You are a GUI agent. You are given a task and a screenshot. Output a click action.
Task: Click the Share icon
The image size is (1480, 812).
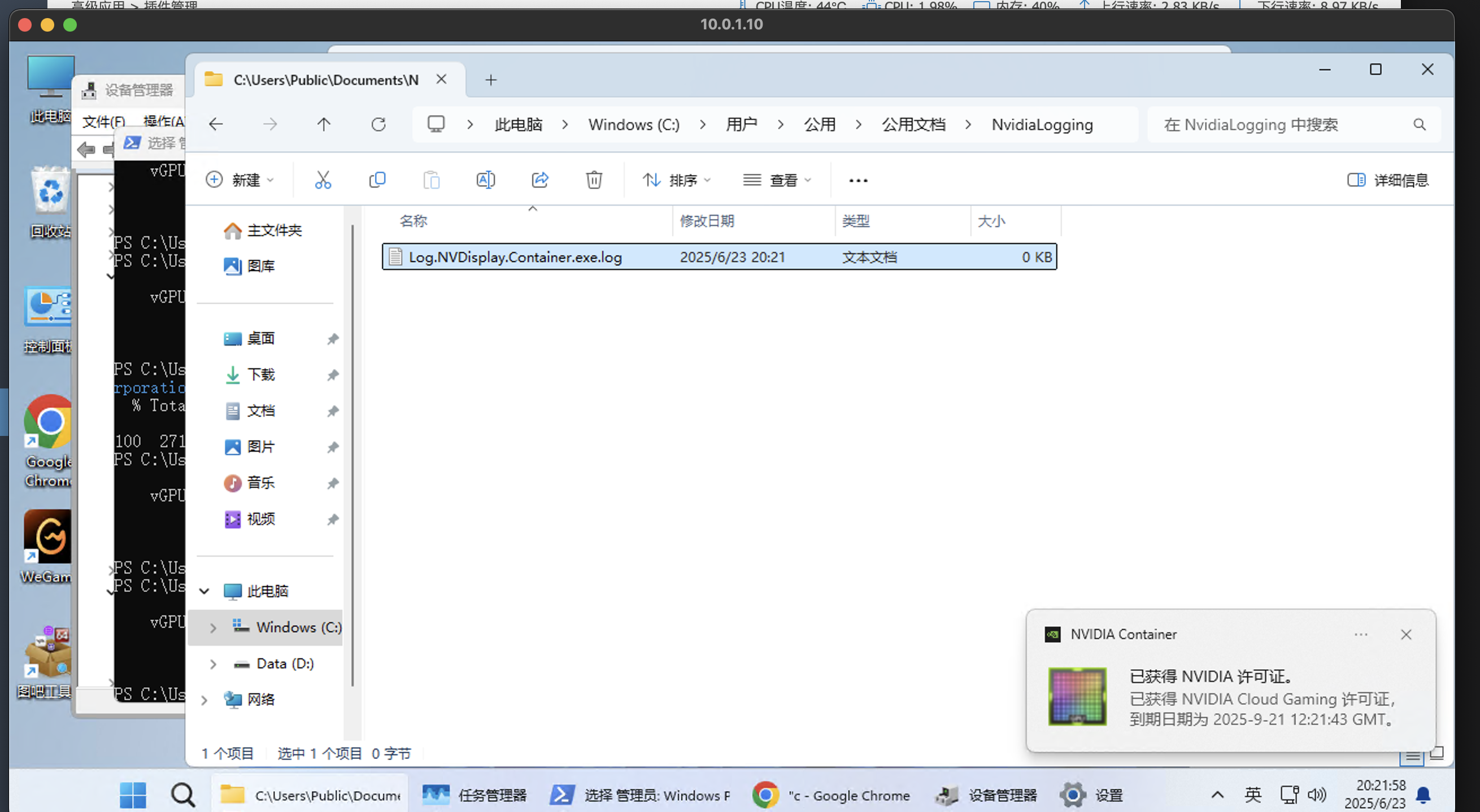click(539, 180)
